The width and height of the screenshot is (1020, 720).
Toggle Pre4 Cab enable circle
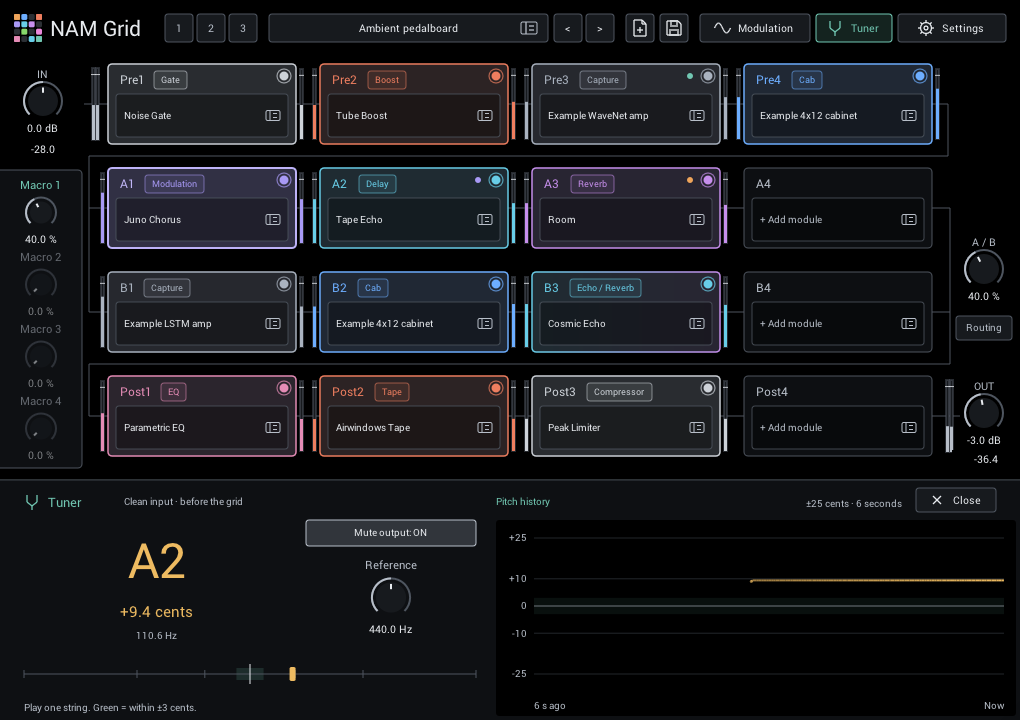point(920,76)
